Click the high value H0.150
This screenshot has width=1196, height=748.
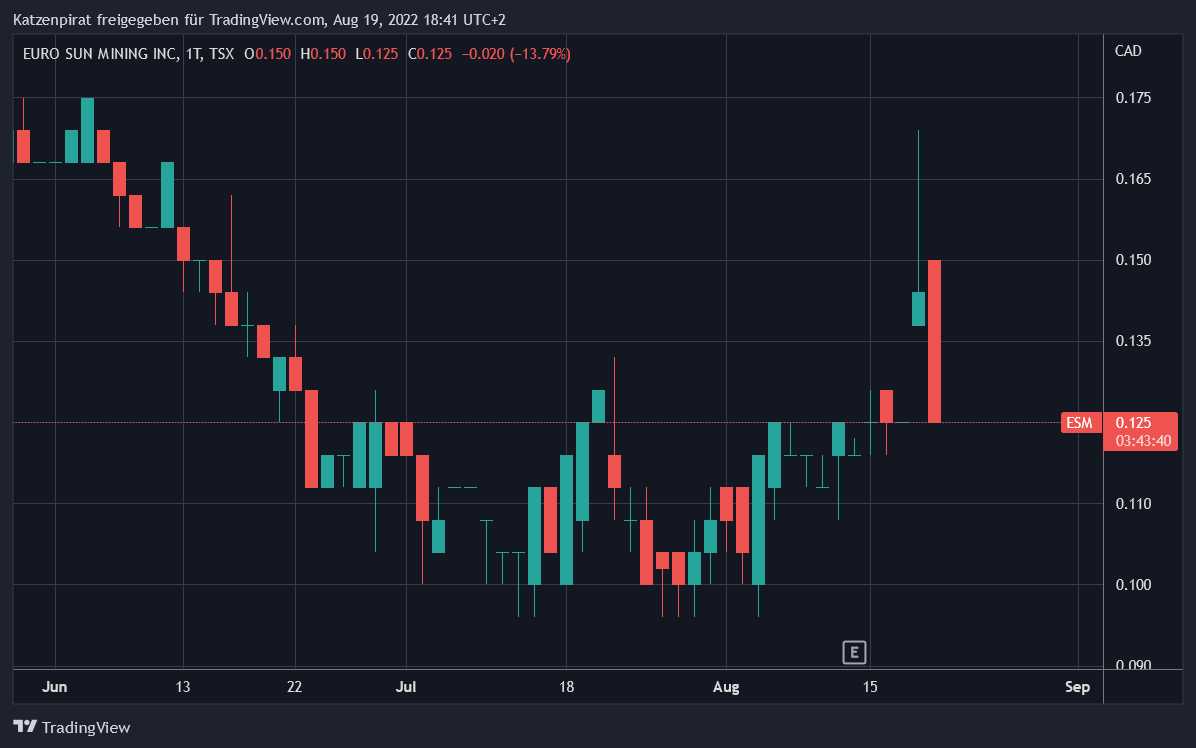[x=323, y=54]
